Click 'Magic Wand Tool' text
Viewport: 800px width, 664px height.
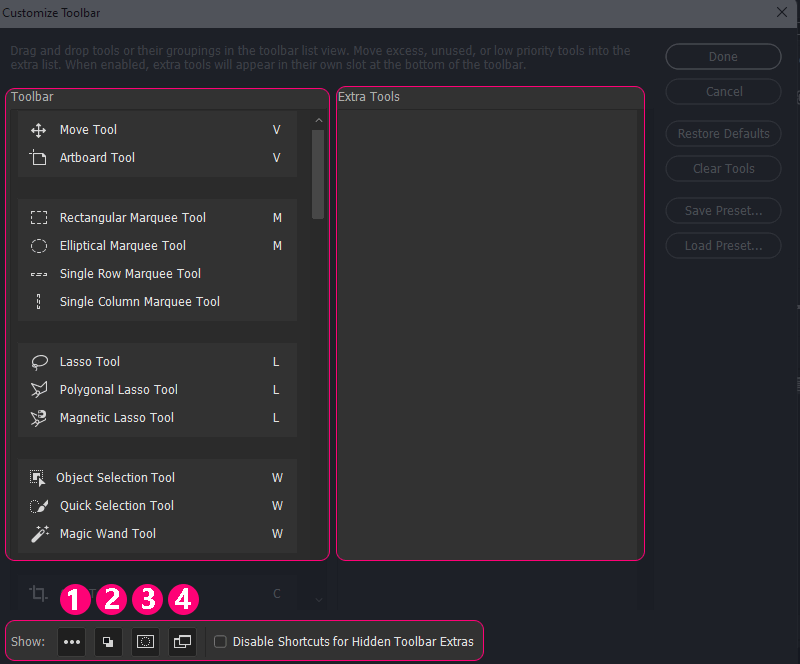click(x=108, y=534)
